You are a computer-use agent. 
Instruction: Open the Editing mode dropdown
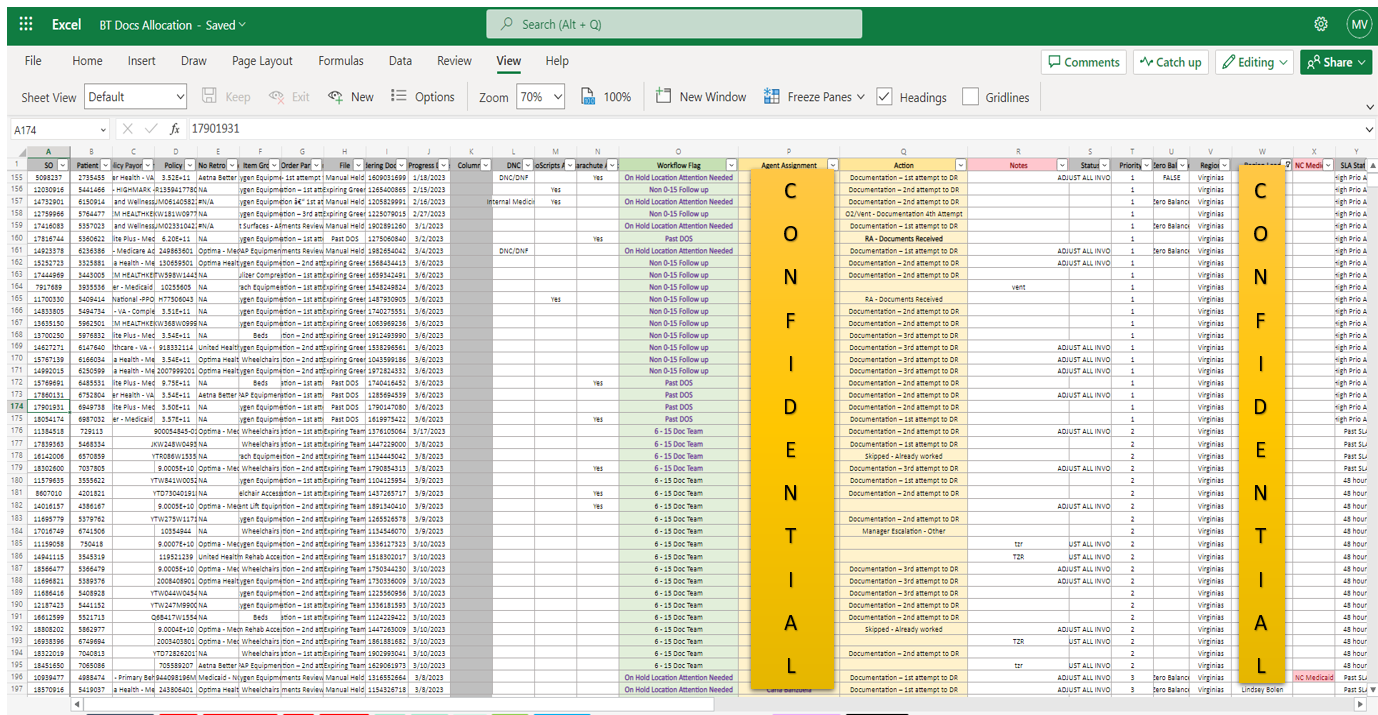coord(1255,62)
